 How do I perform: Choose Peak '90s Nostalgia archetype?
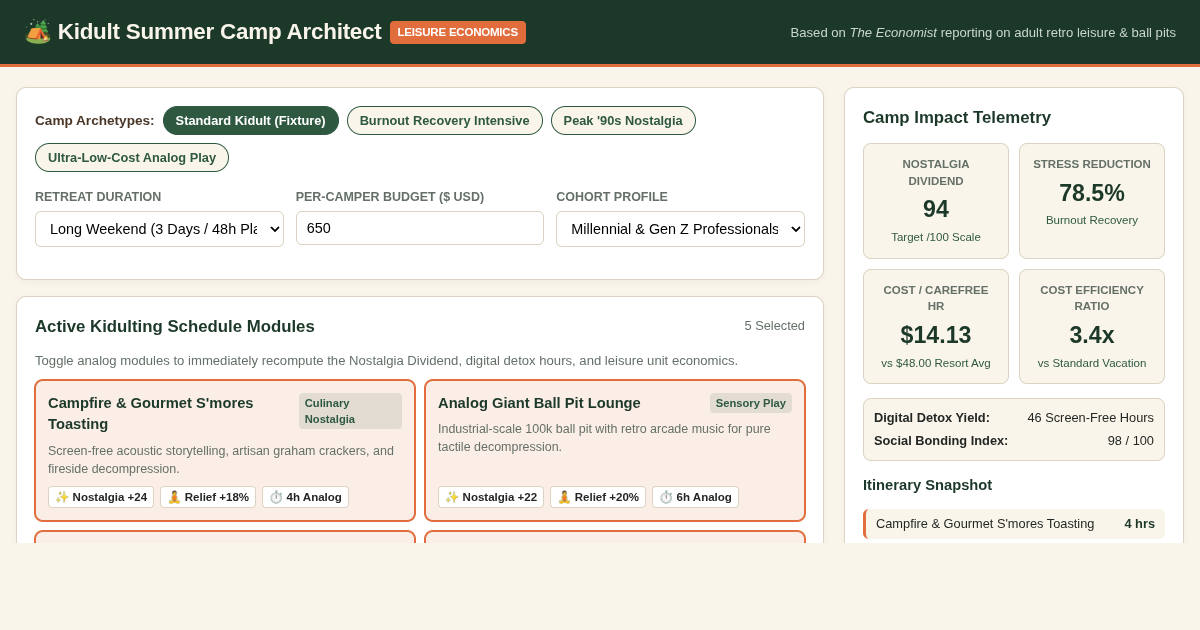coord(623,121)
